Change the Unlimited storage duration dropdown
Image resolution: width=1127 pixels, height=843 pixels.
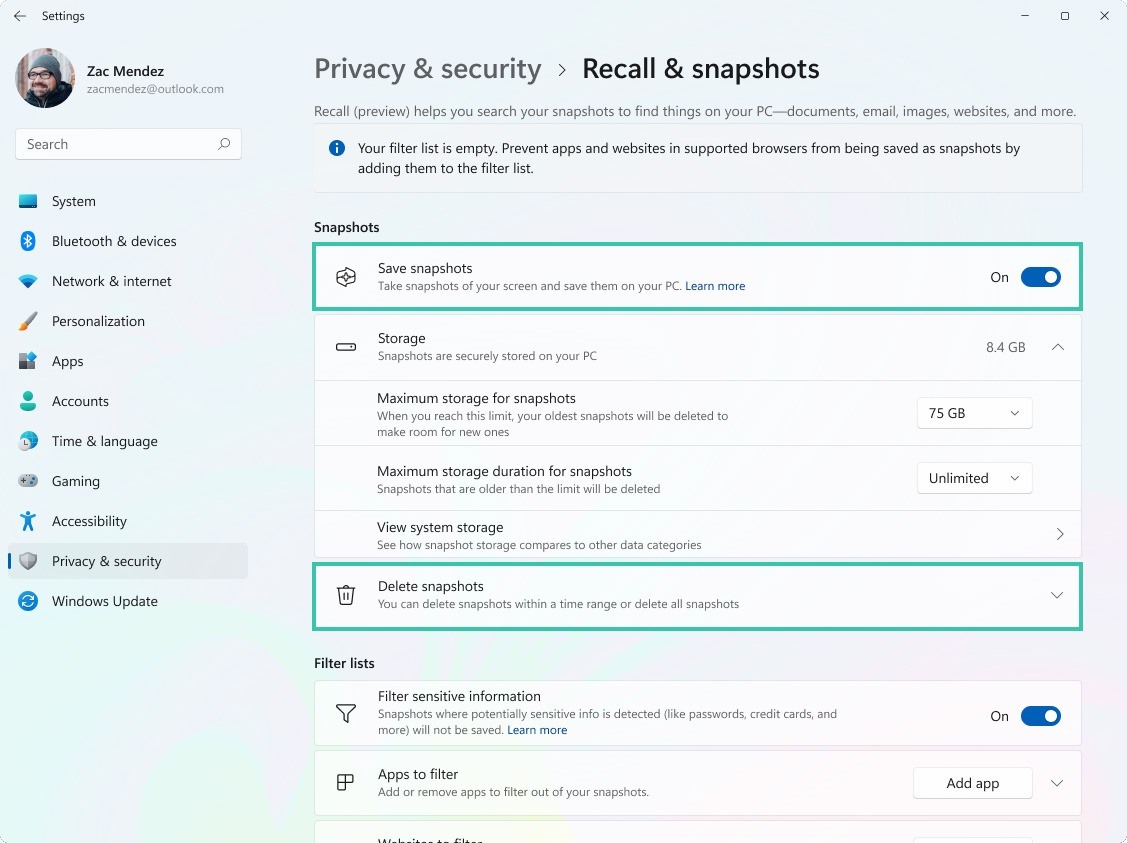(974, 478)
